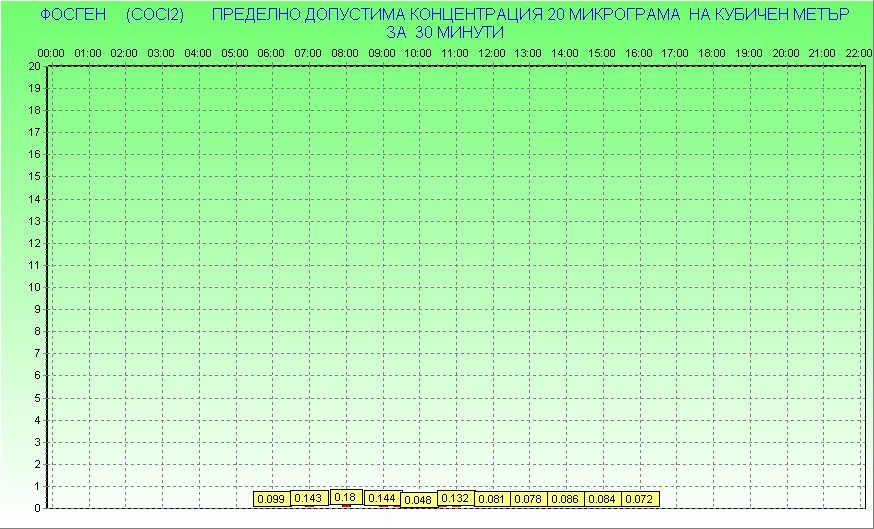Click the 0.048 value label
874x529 pixels.
[418, 500]
